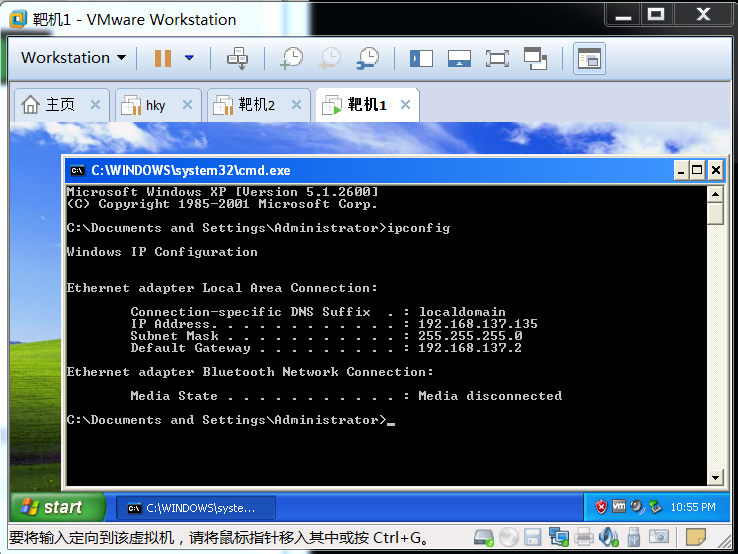Viewport: 738px width, 554px height.
Task: Close the 靶机2 tab
Action: [296, 104]
